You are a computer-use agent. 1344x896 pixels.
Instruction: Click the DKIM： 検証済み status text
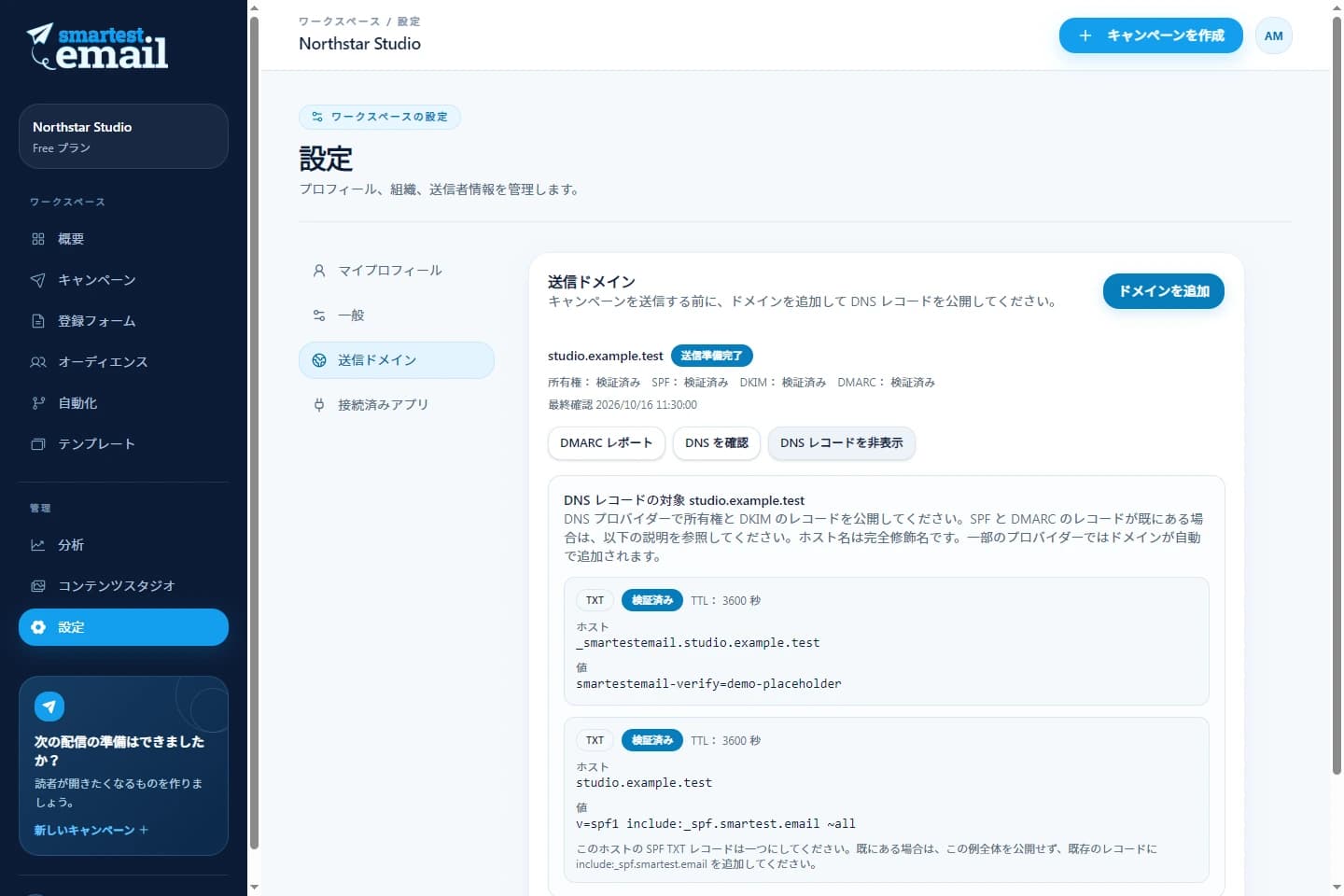pyautogui.click(x=783, y=383)
